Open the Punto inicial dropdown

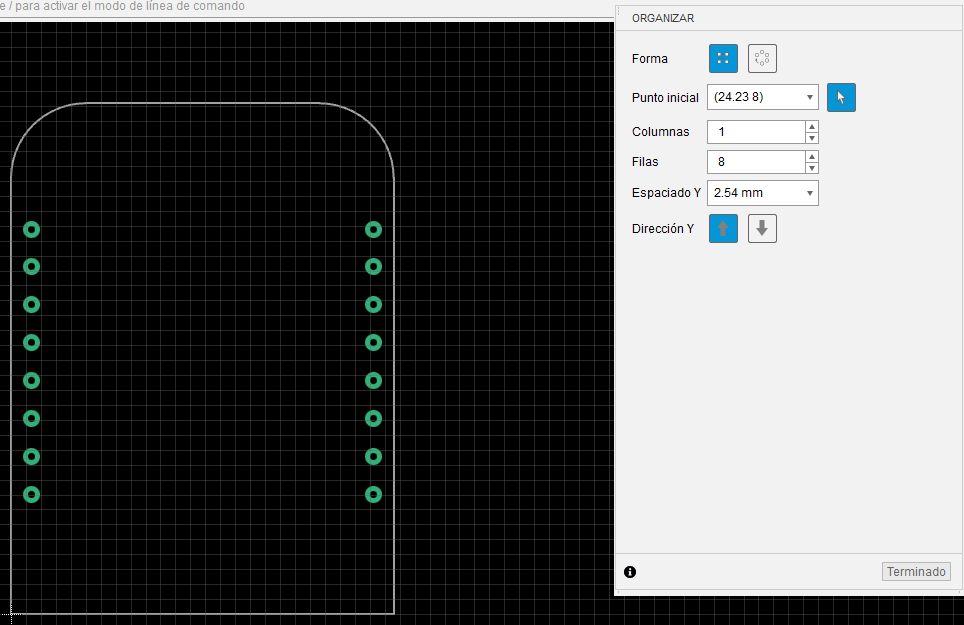click(810, 97)
